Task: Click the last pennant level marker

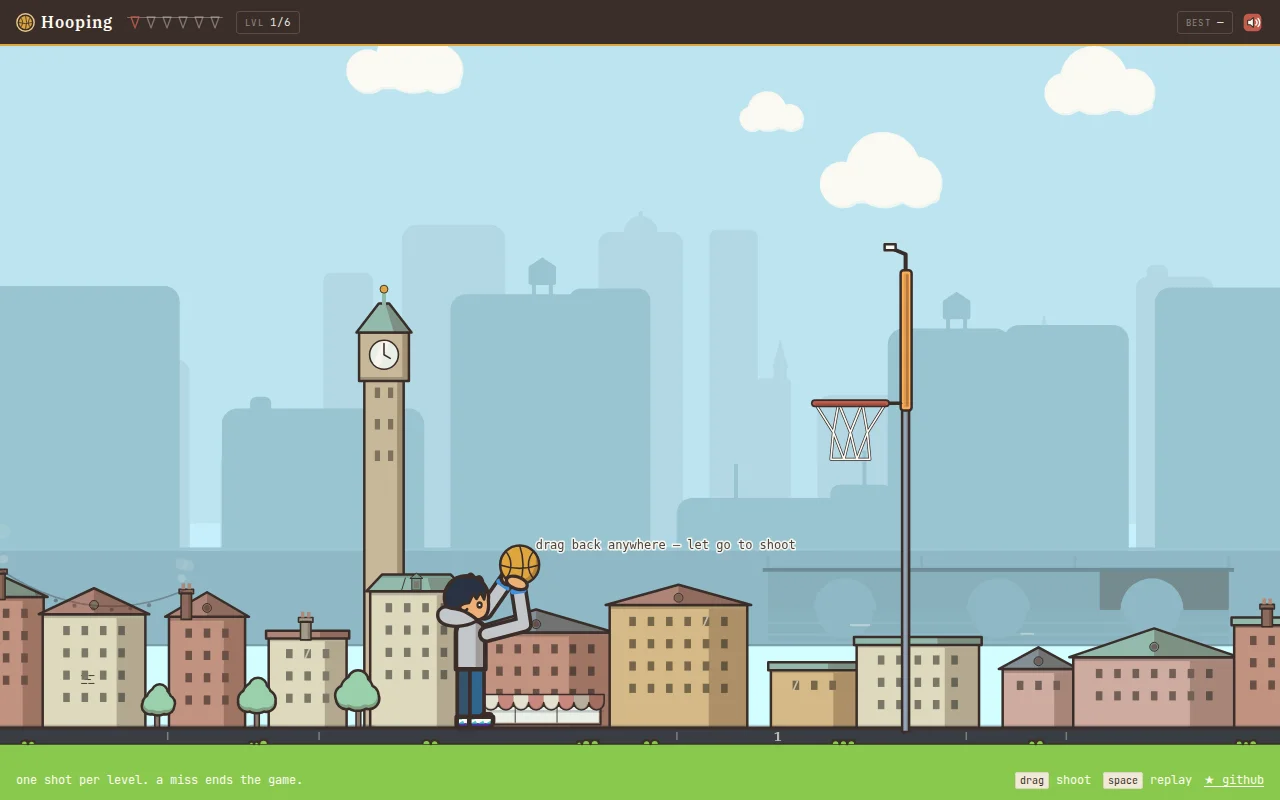Action: coord(215,22)
